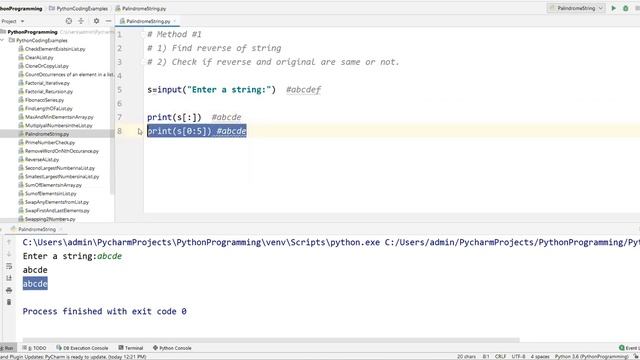Place cursor on line 5 s=input code
The width and height of the screenshot is (640, 360).
point(211,89)
